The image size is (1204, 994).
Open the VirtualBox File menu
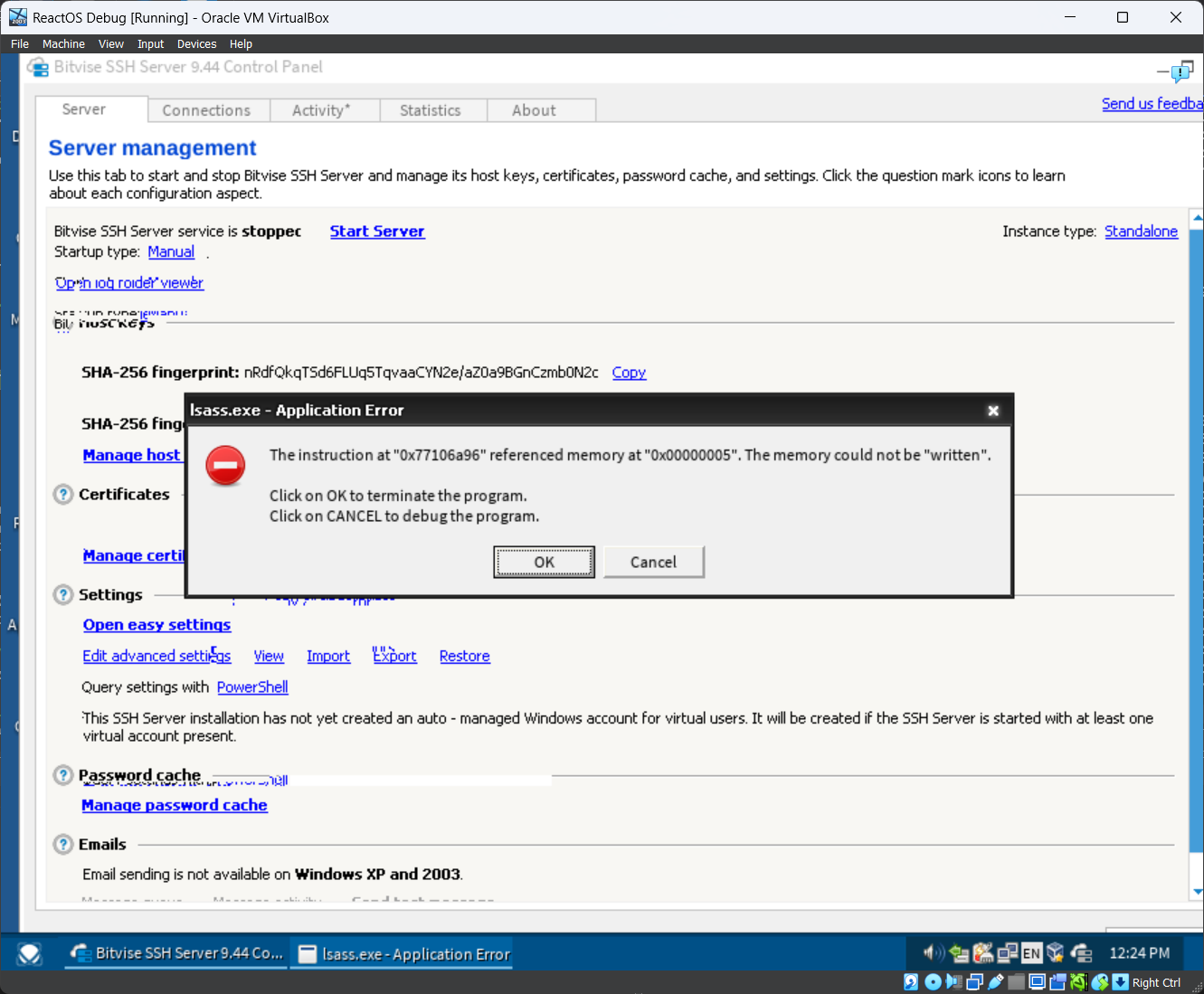[20, 43]
